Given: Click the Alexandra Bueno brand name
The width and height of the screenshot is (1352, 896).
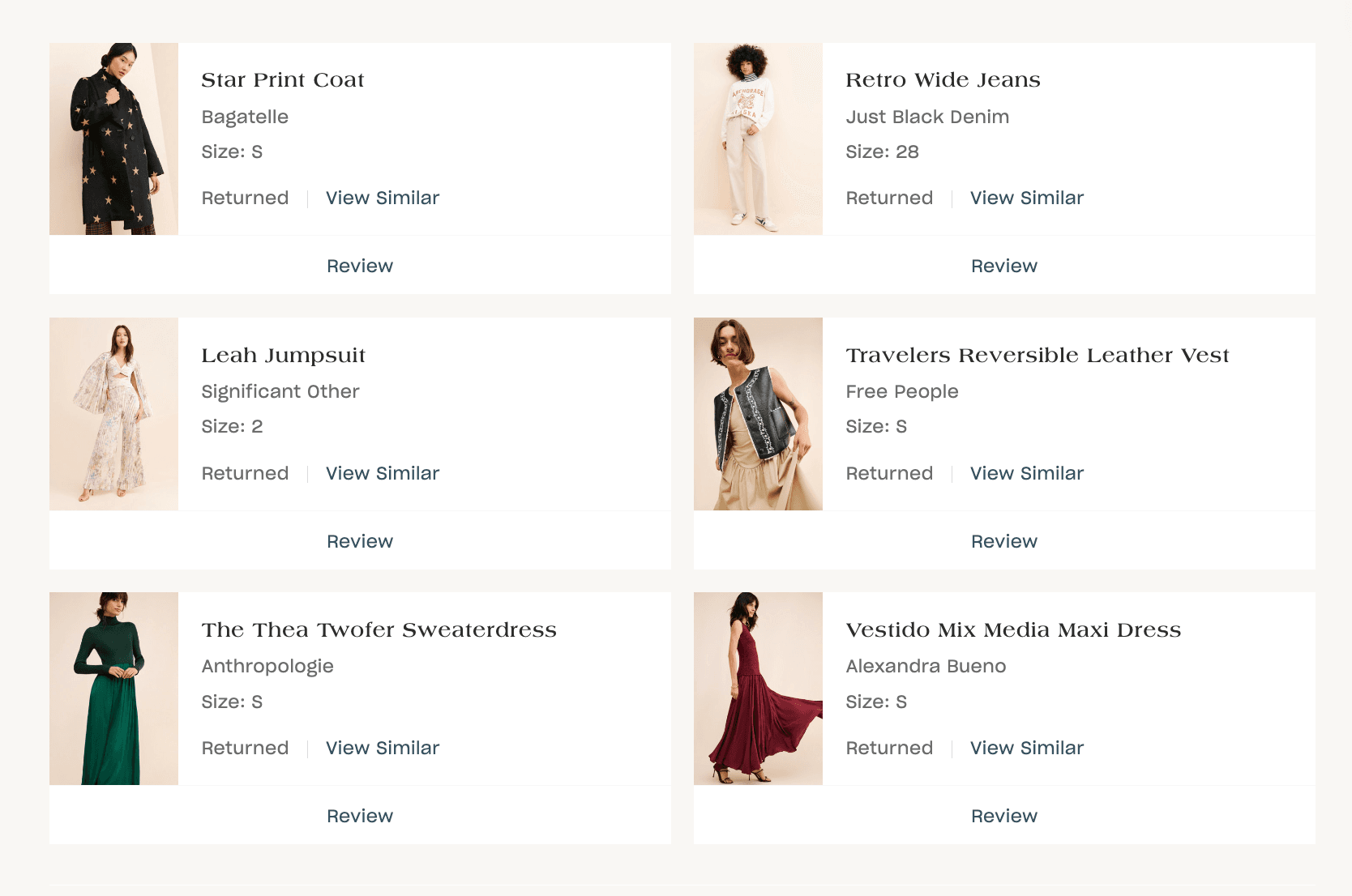Looking at the screenshot, I should 926,666.
